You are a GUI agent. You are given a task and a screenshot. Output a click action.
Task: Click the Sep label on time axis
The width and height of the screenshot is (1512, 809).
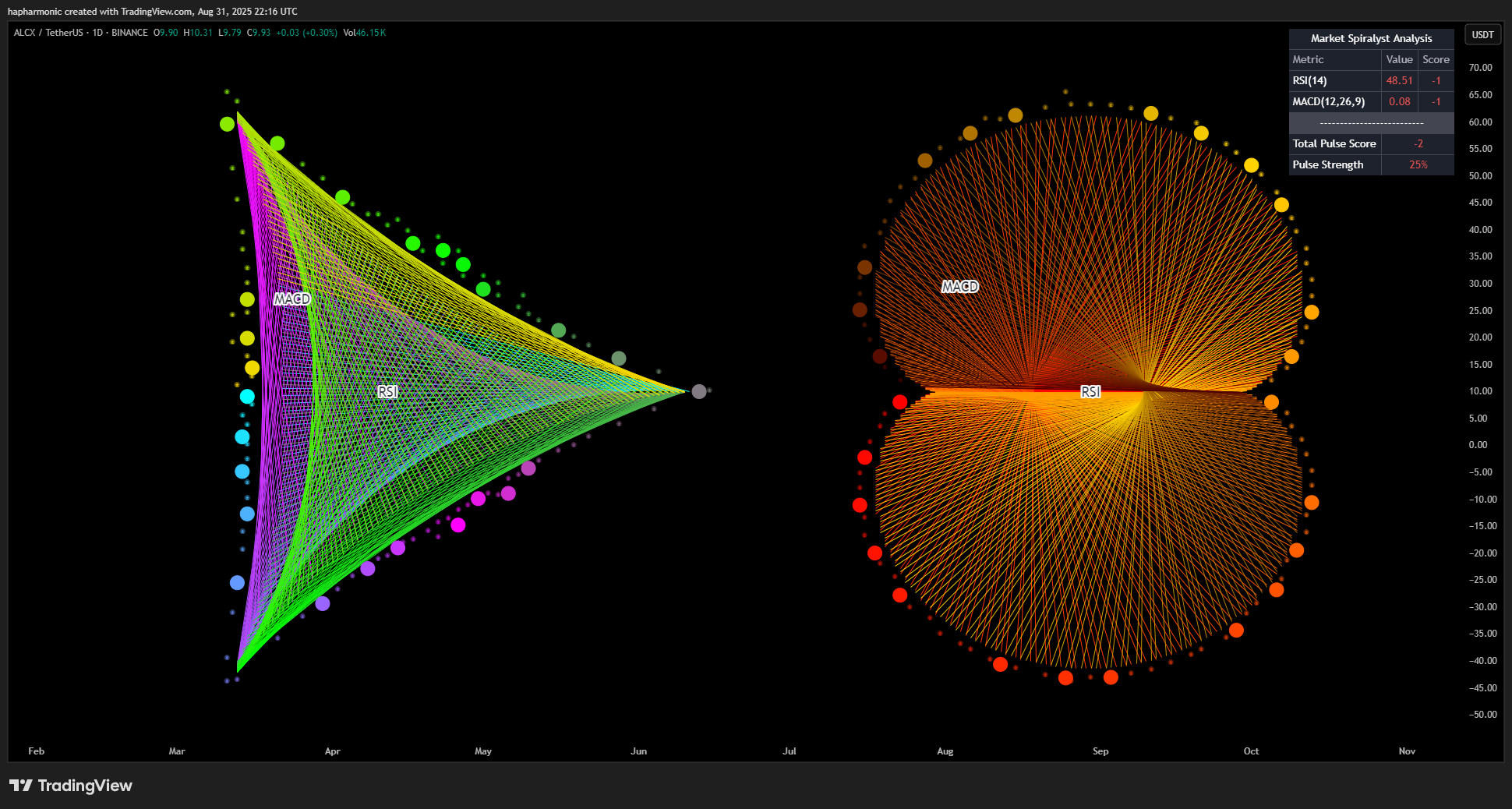1100,751
